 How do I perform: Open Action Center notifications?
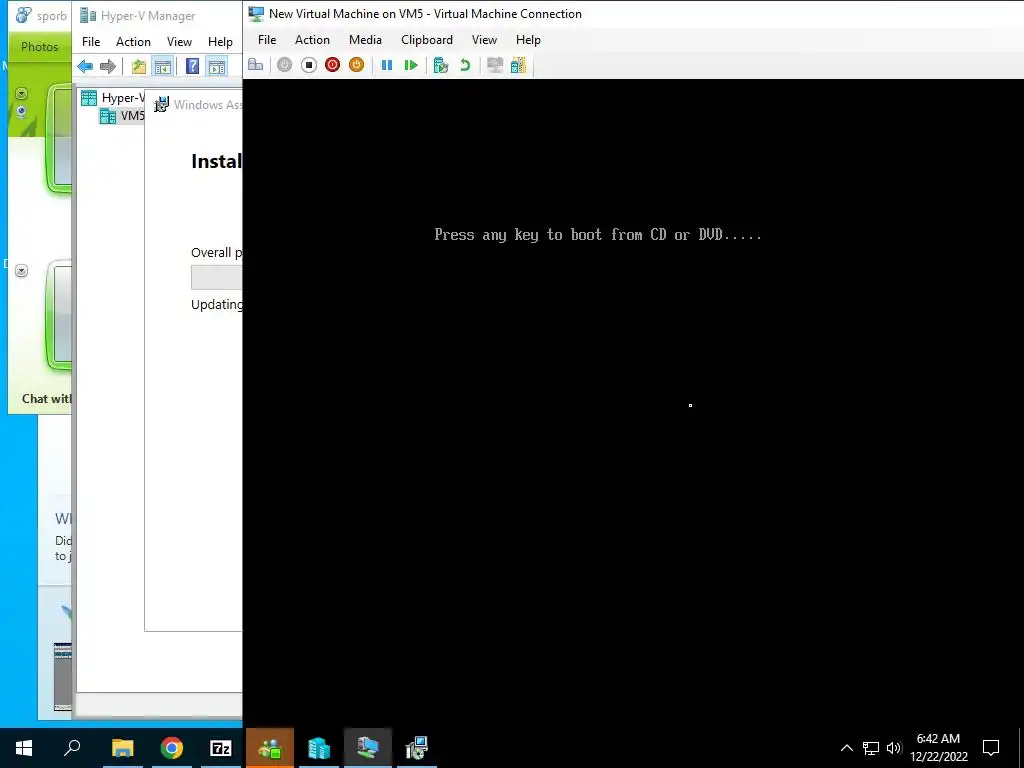tap(991, 748)
